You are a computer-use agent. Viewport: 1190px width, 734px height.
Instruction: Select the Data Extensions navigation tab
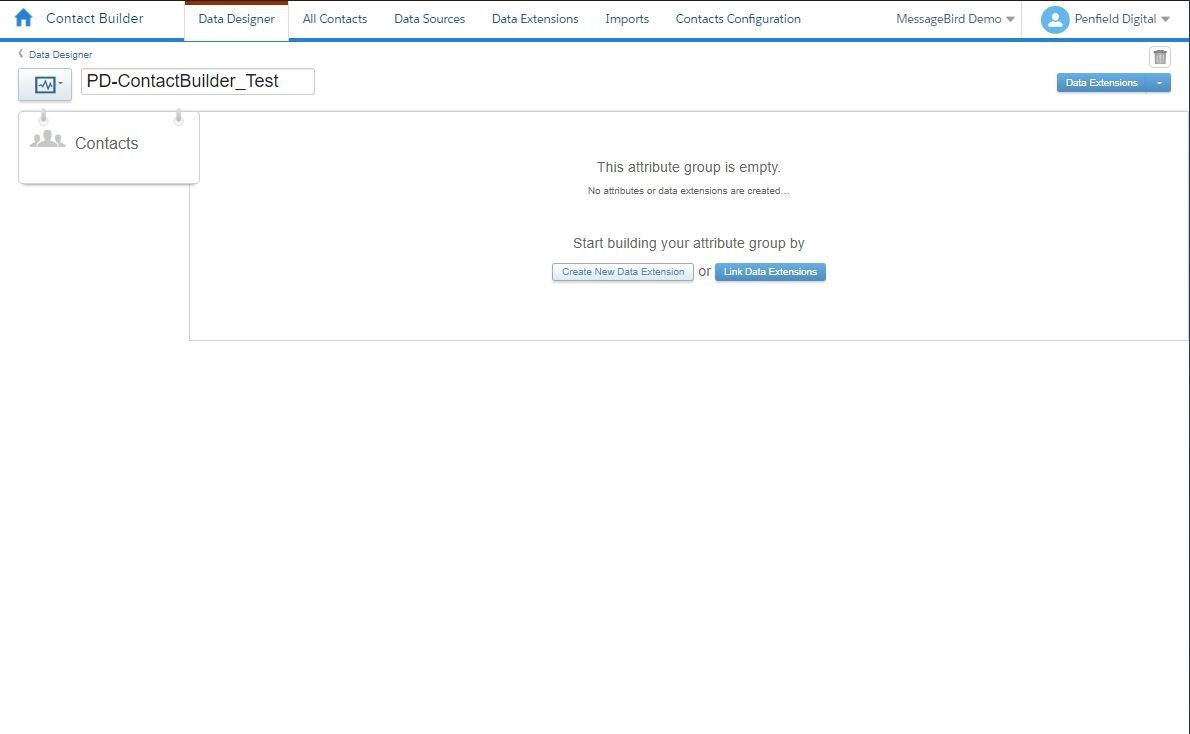coord(534,19)
